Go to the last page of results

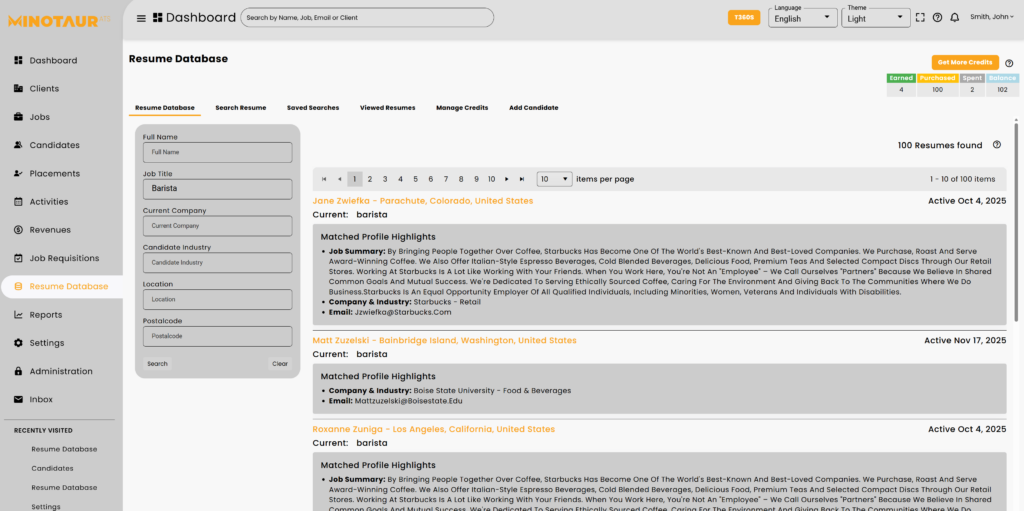coord(522,179)
